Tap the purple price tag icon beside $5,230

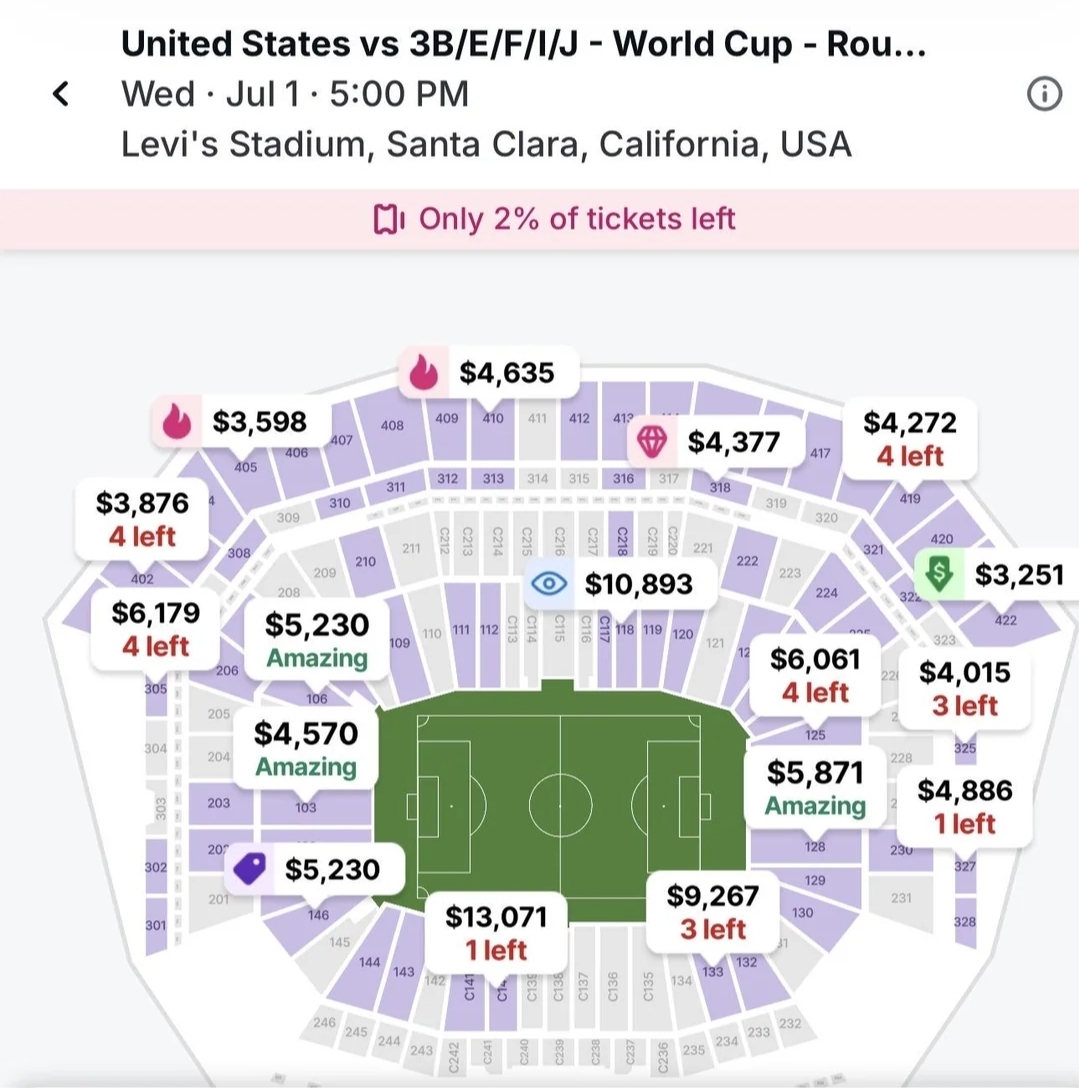pos(250,869)
